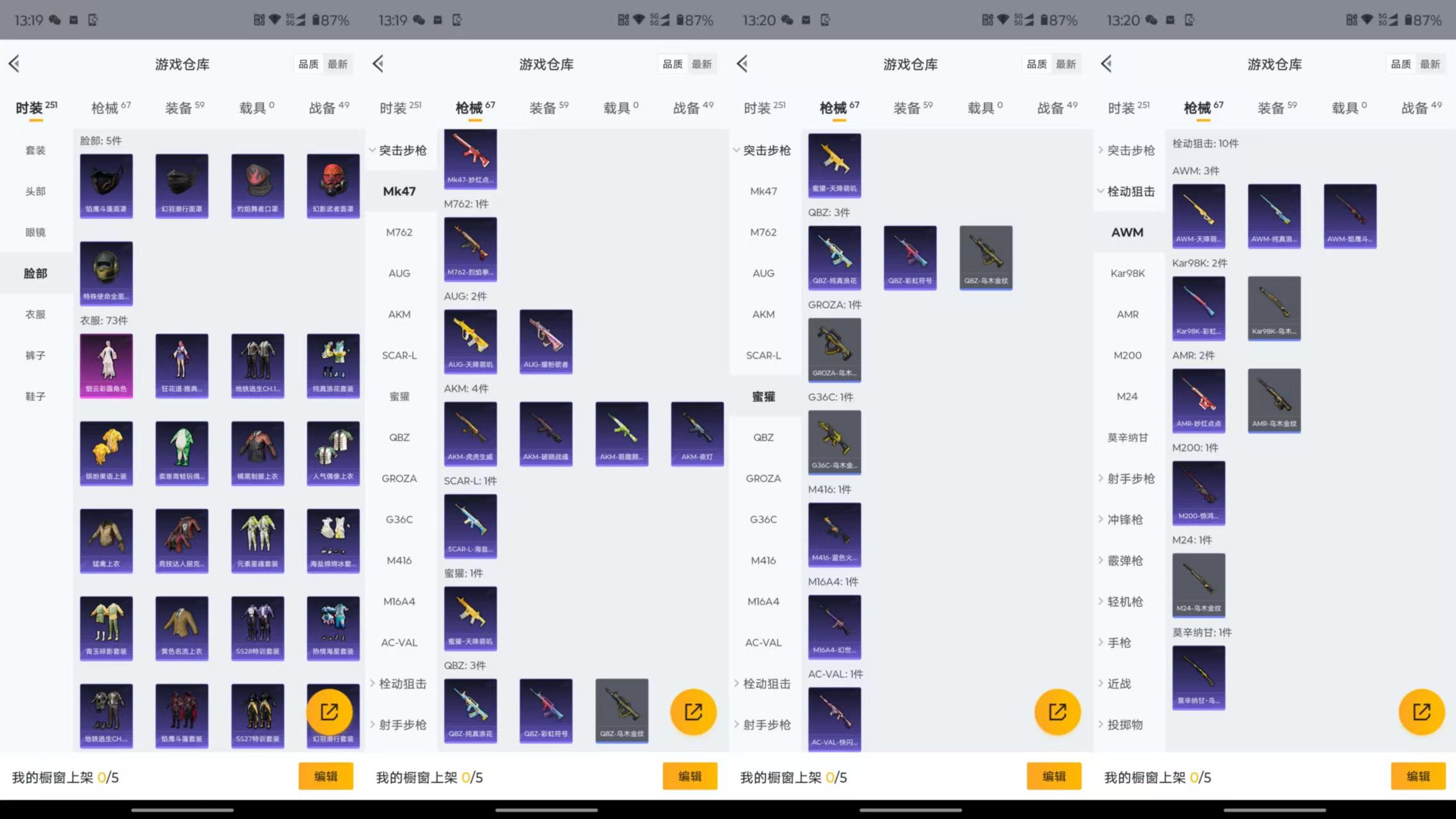Open the 焰鹰斗篷面罩 face item

106,186
